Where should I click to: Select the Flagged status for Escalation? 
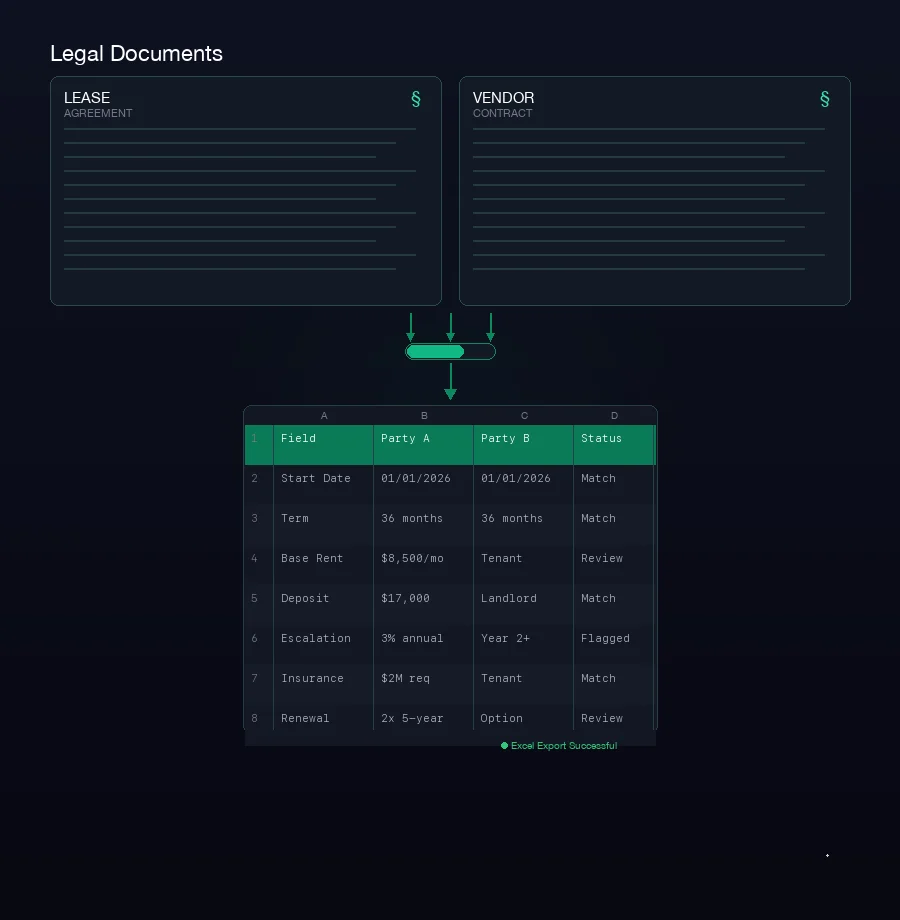pos(614,638)
